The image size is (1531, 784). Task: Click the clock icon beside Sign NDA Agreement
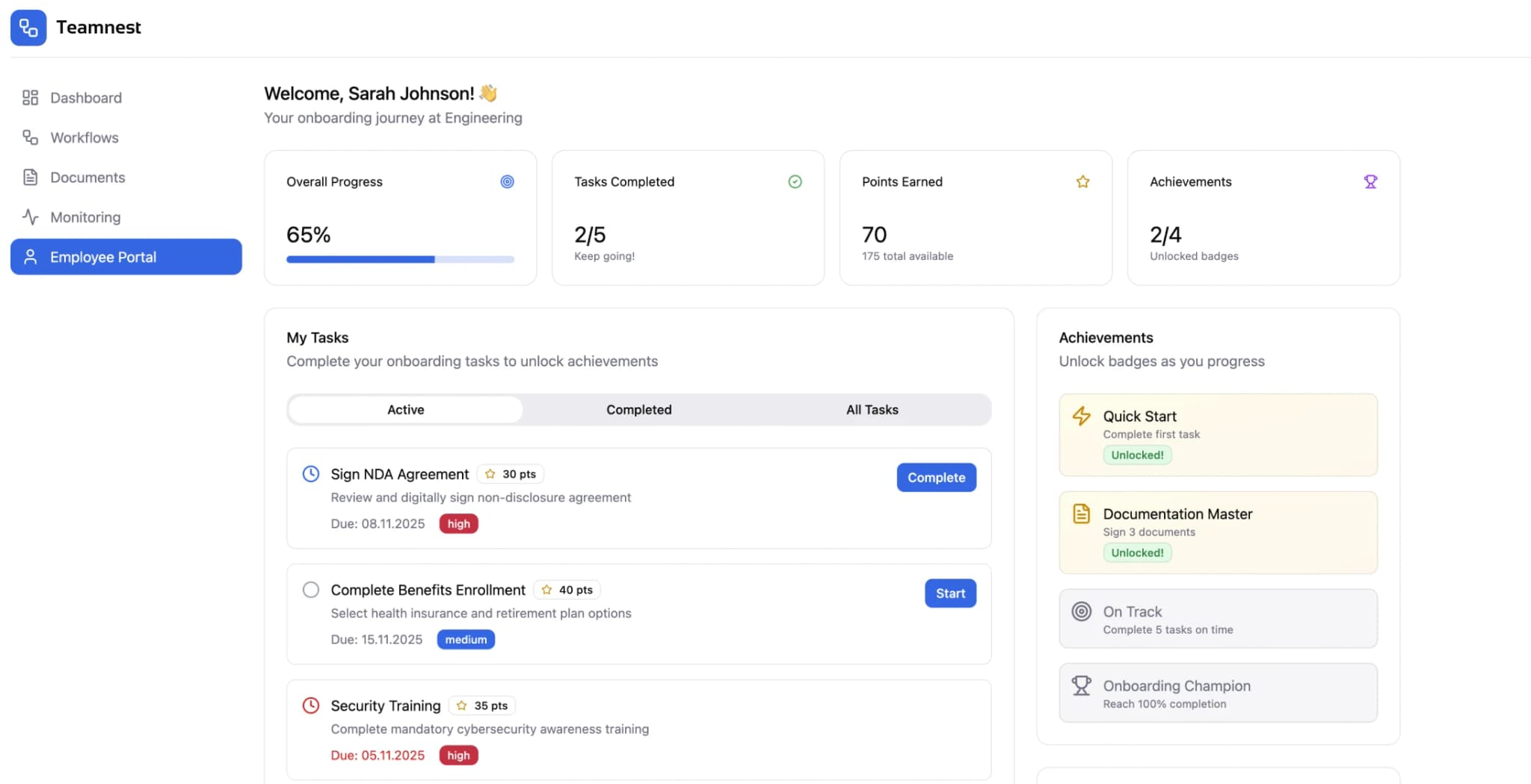pyautogui.click(x=310, y=473)
